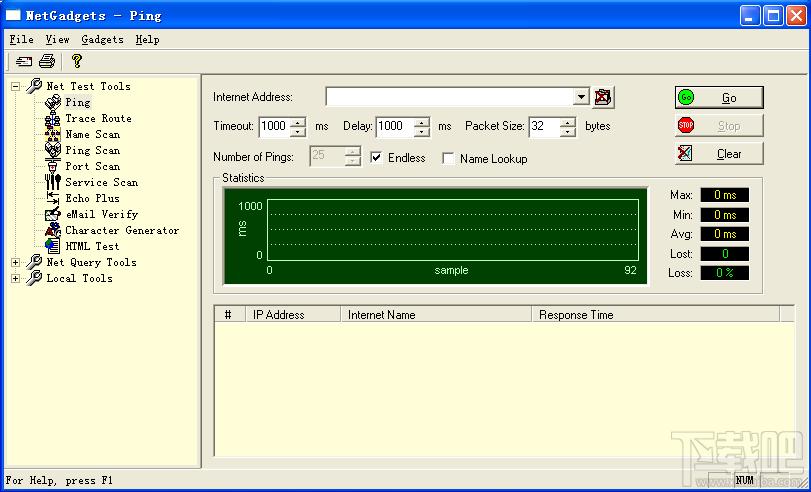
Task: Click the Echo Plus arrows icon
Action: point(53,198)
